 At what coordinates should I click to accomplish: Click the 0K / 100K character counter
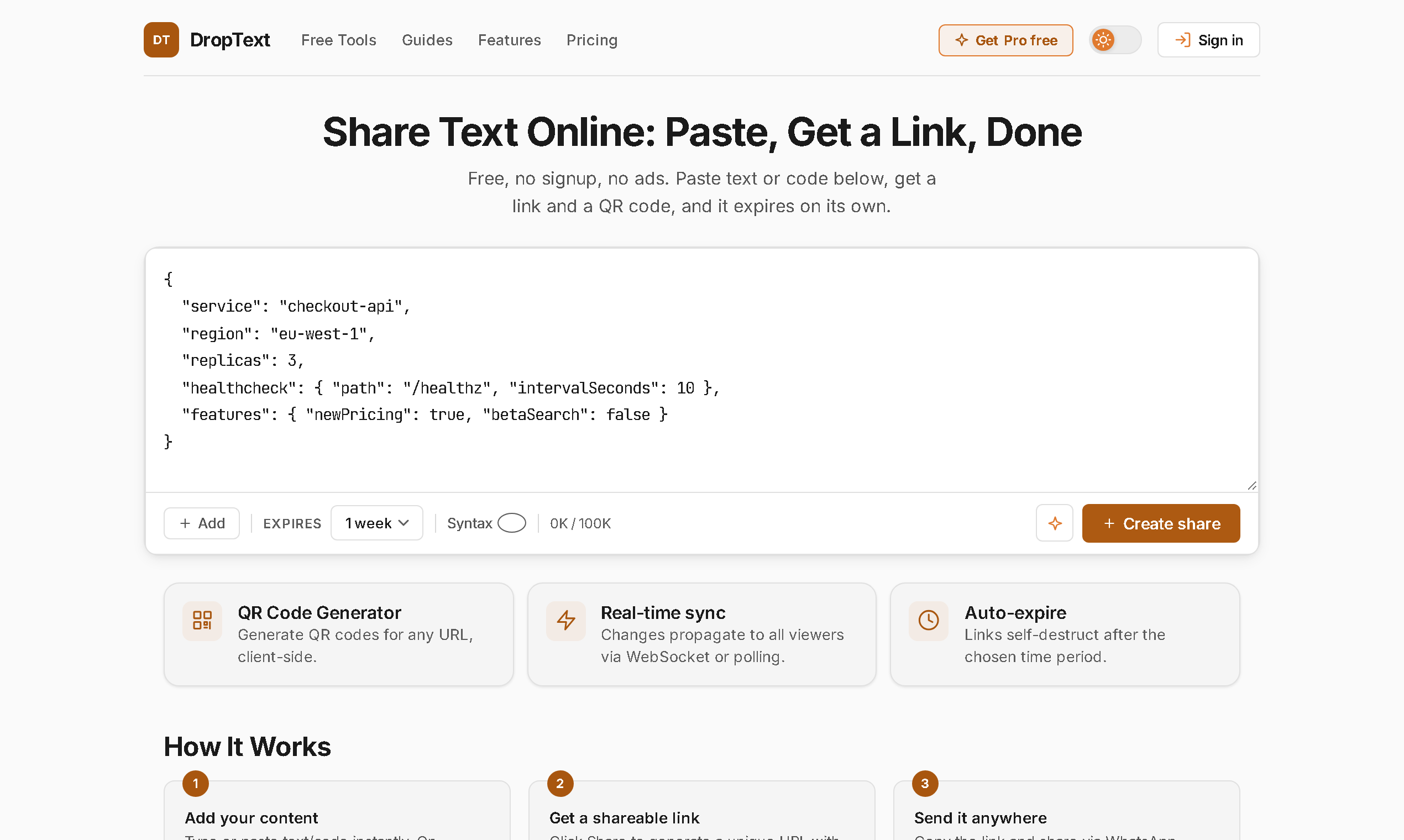[580, 523]
